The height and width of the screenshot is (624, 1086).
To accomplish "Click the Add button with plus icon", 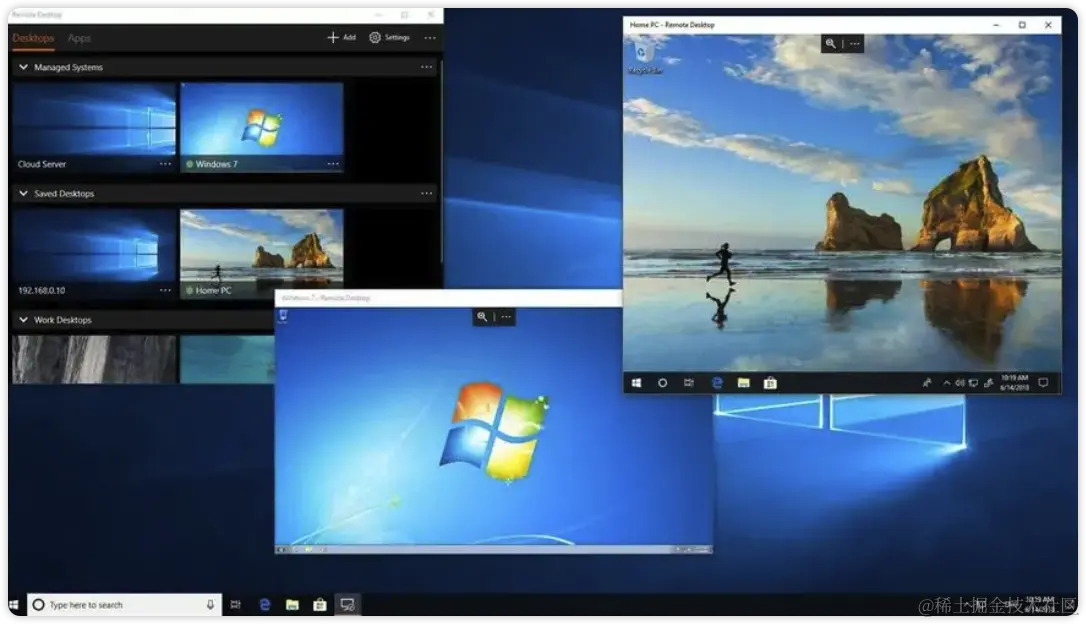I will [x=341, y=37].
